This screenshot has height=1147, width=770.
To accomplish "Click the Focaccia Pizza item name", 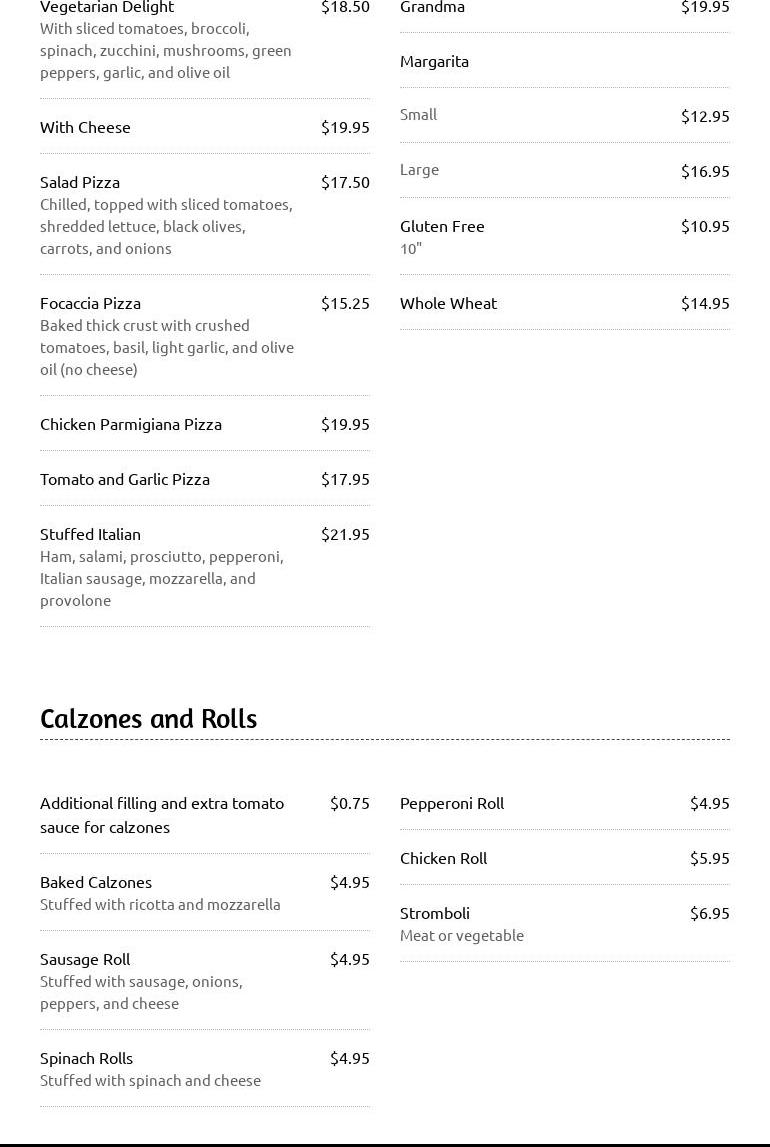I will [x=90, y=303].
